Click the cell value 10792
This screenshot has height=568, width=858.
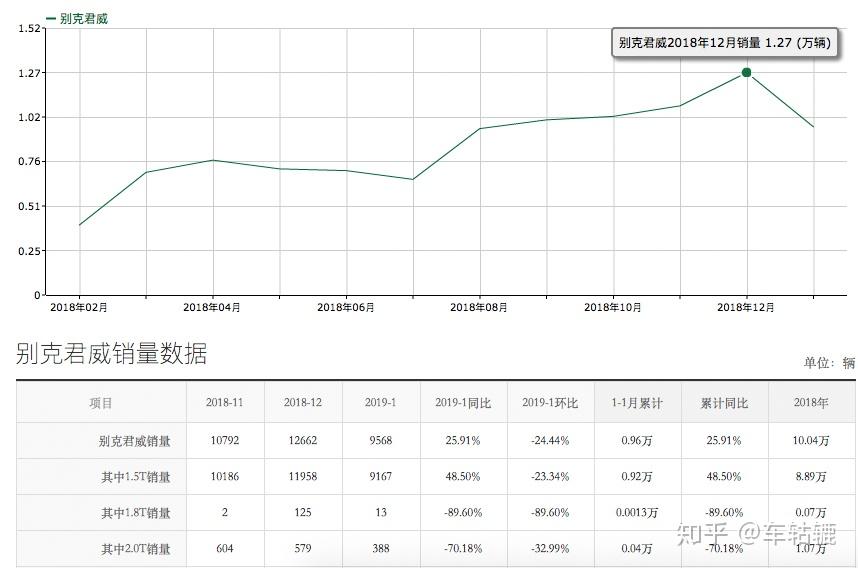point(224,441)
